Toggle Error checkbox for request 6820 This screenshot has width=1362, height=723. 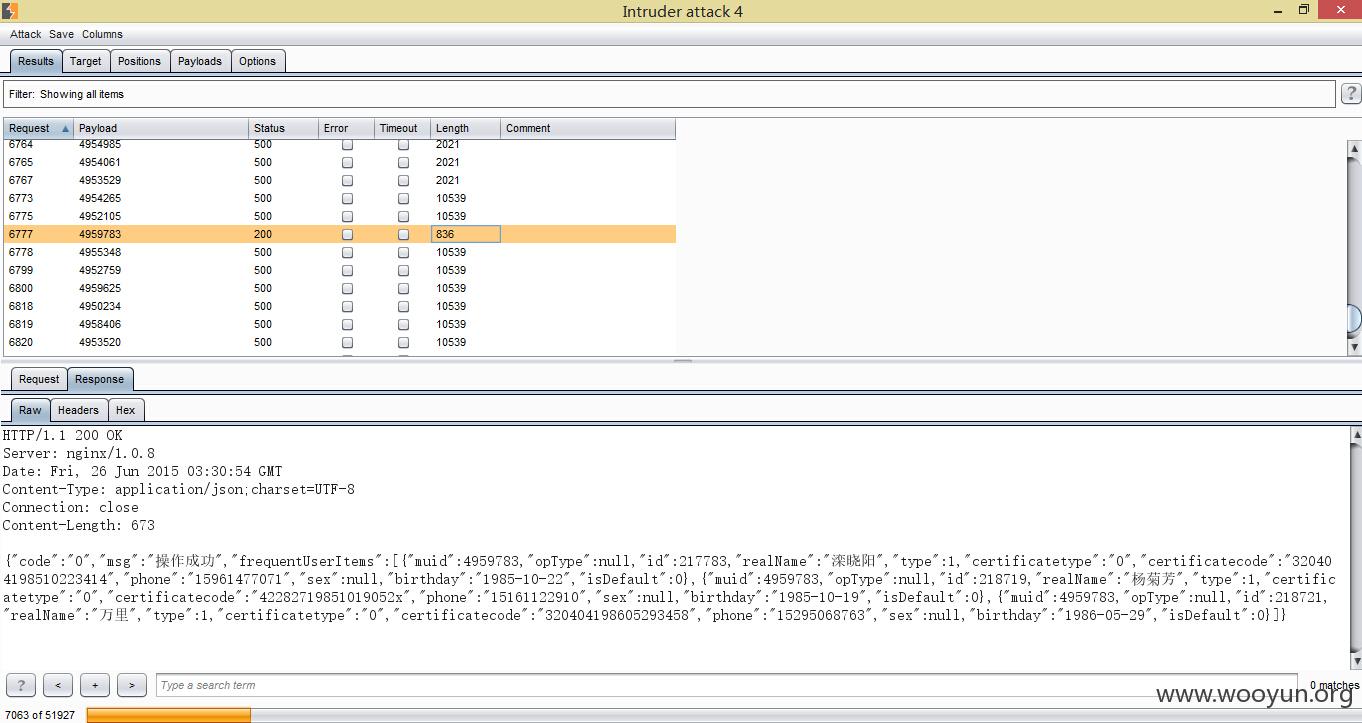tap(347, 342)
